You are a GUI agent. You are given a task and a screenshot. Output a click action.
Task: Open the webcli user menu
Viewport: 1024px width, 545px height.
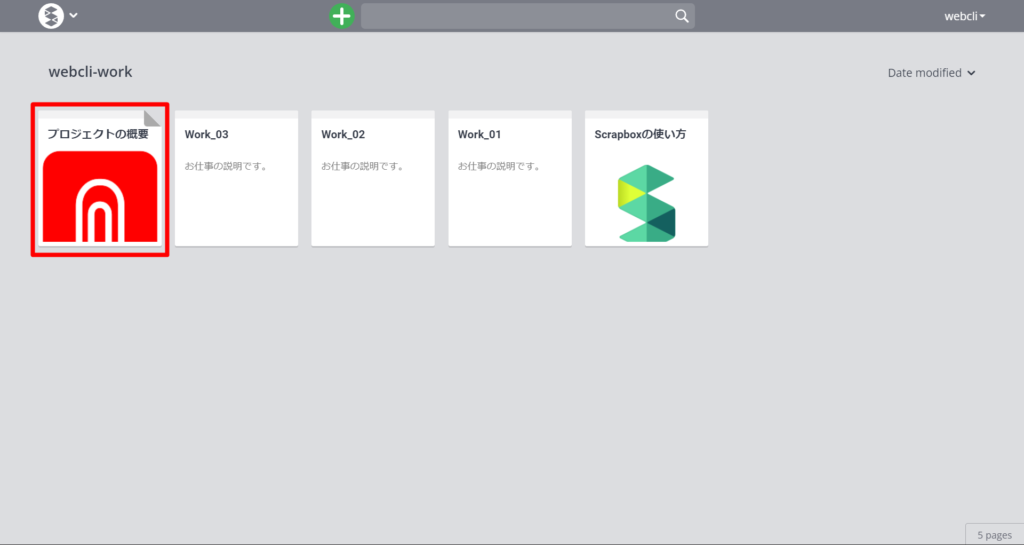click(964, 16)
